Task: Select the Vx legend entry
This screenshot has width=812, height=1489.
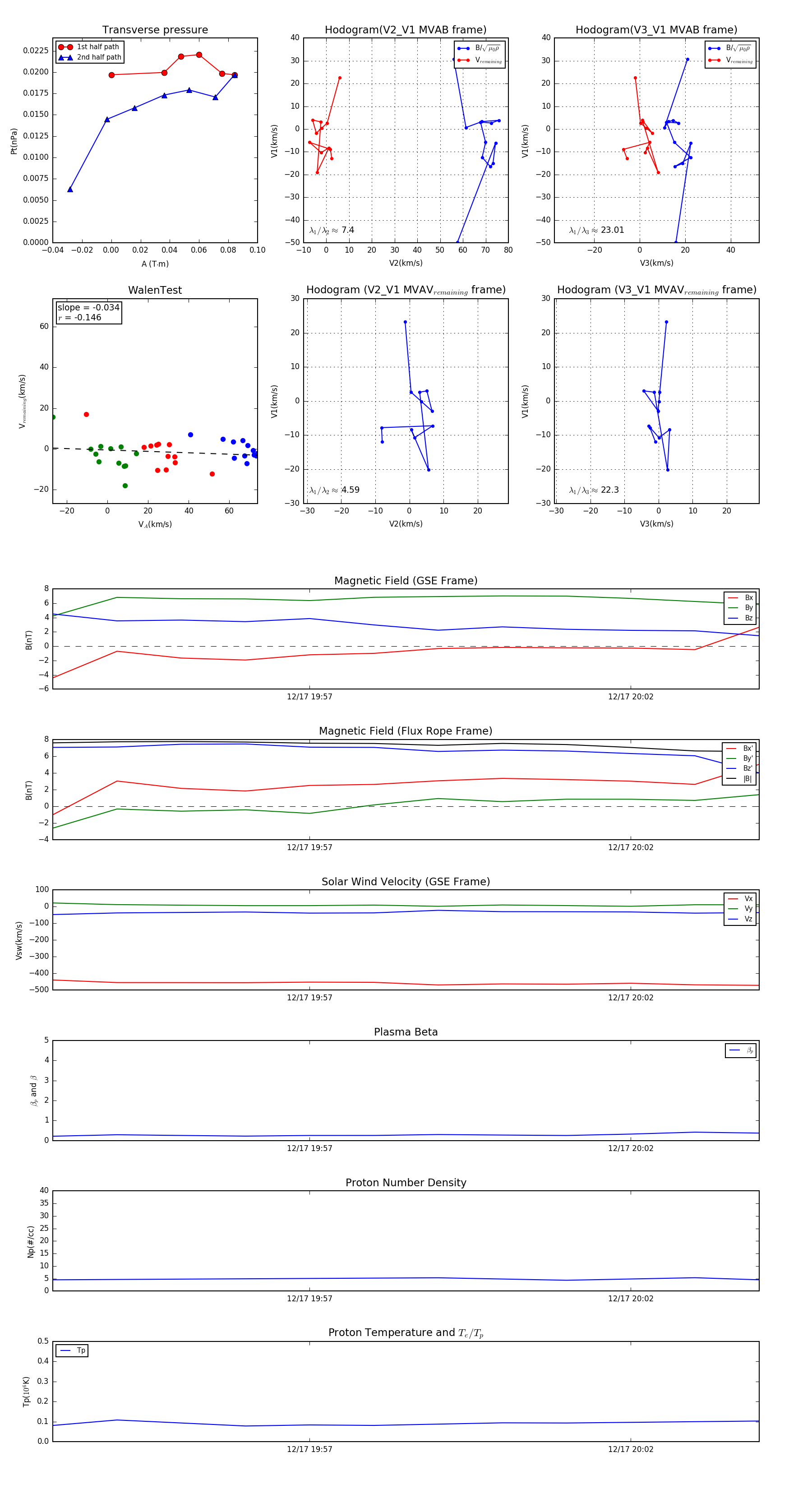Action: click(740, 898)
